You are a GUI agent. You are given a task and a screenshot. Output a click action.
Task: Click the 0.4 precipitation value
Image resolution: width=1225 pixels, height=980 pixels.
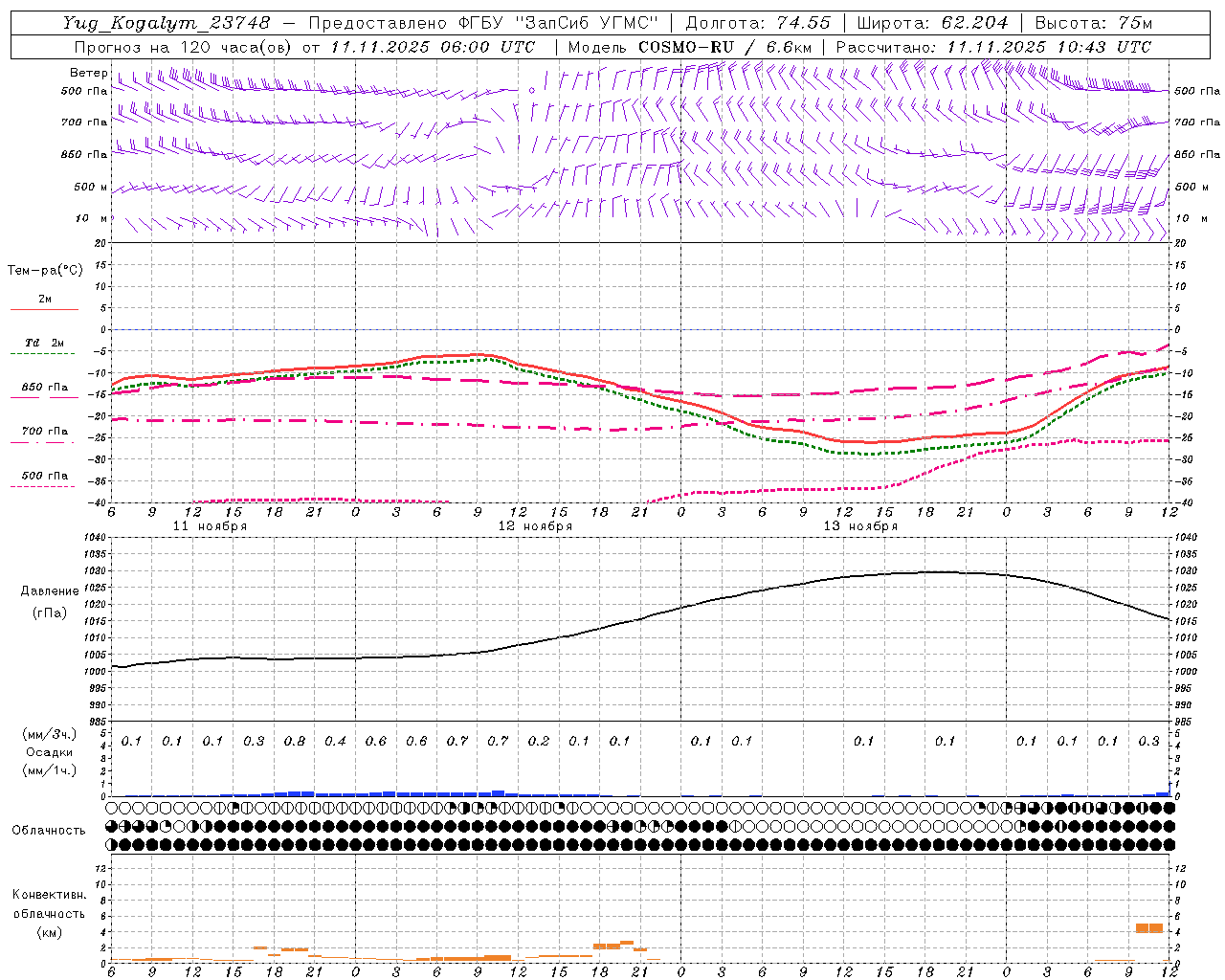(x=335, y=741)
